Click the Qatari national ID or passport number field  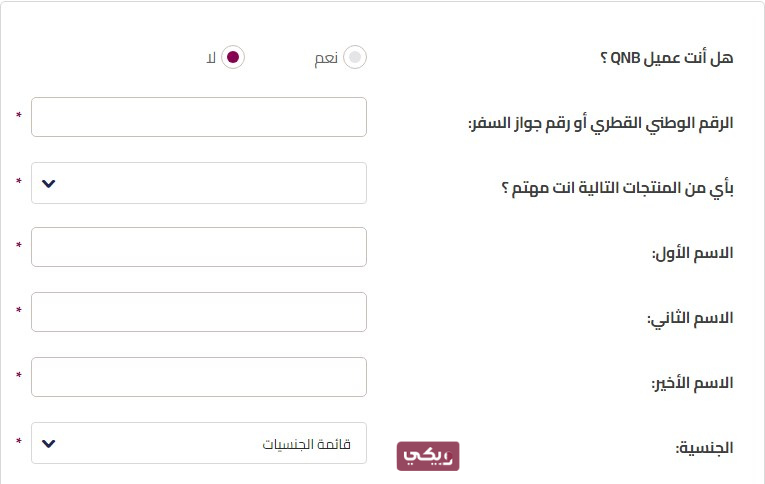click(199, 117)
